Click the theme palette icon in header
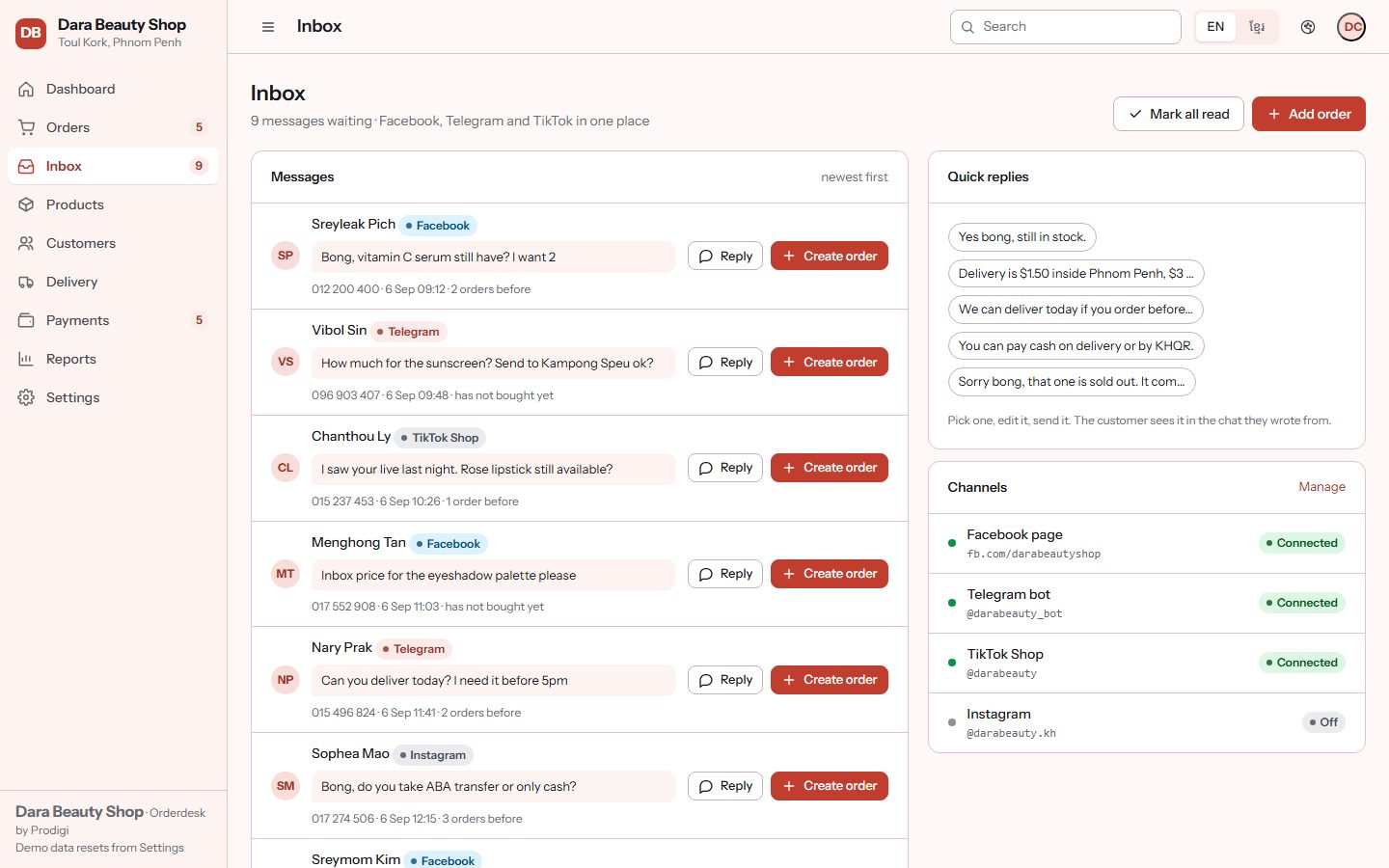The height and width of the screenshot is (868, 1389). tap(1308, 27)
